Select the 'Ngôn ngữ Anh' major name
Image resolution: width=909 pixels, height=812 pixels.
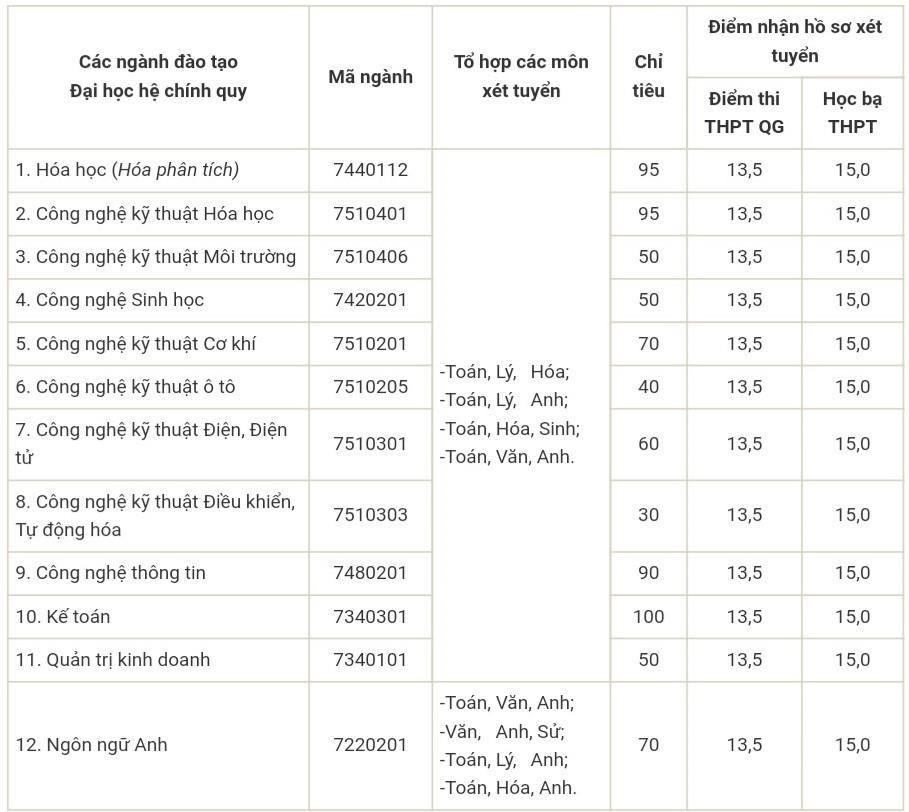[x=92, y=745]
